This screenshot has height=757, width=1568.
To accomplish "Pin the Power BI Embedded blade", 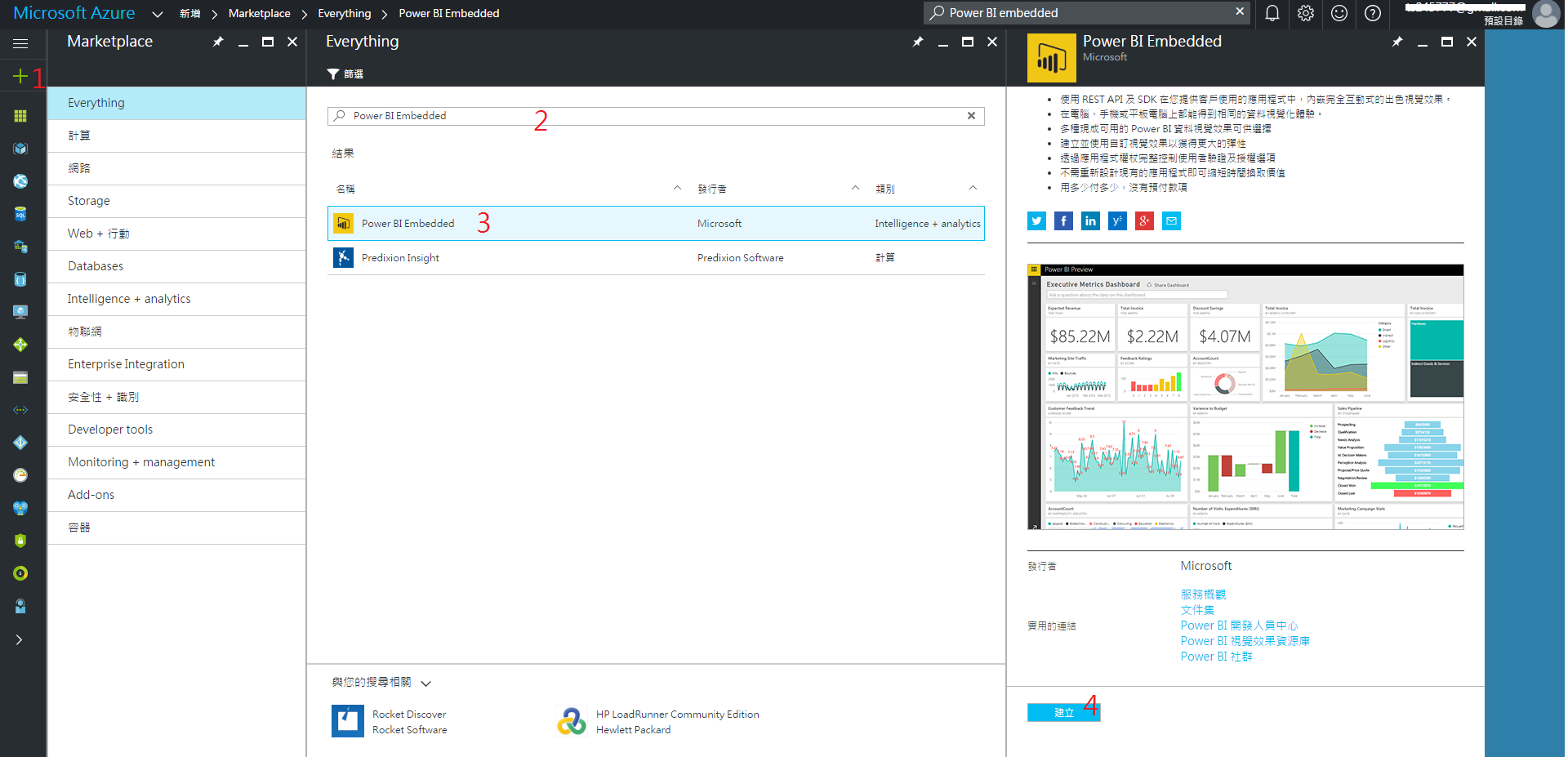I will click(1397, 42).
